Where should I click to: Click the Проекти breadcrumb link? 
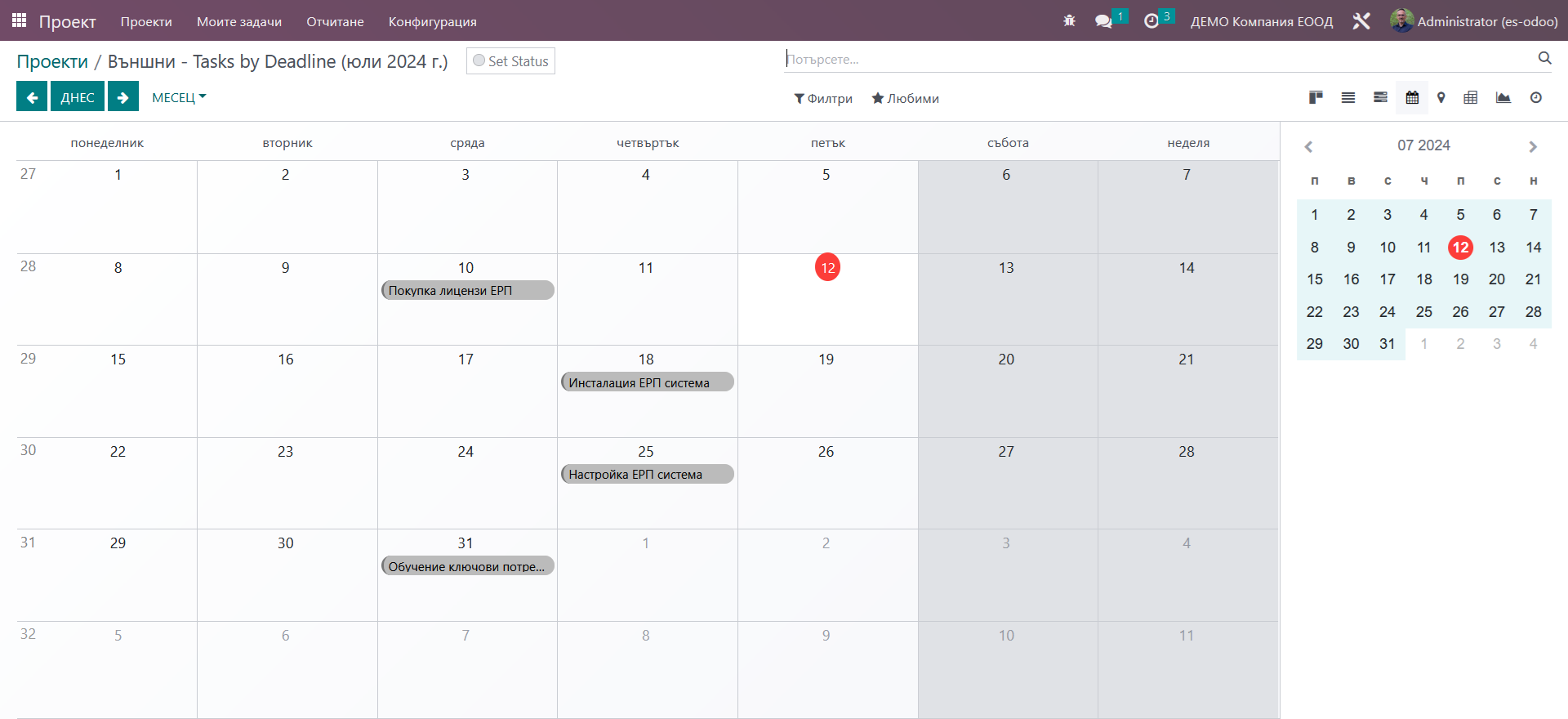(52, 61)
